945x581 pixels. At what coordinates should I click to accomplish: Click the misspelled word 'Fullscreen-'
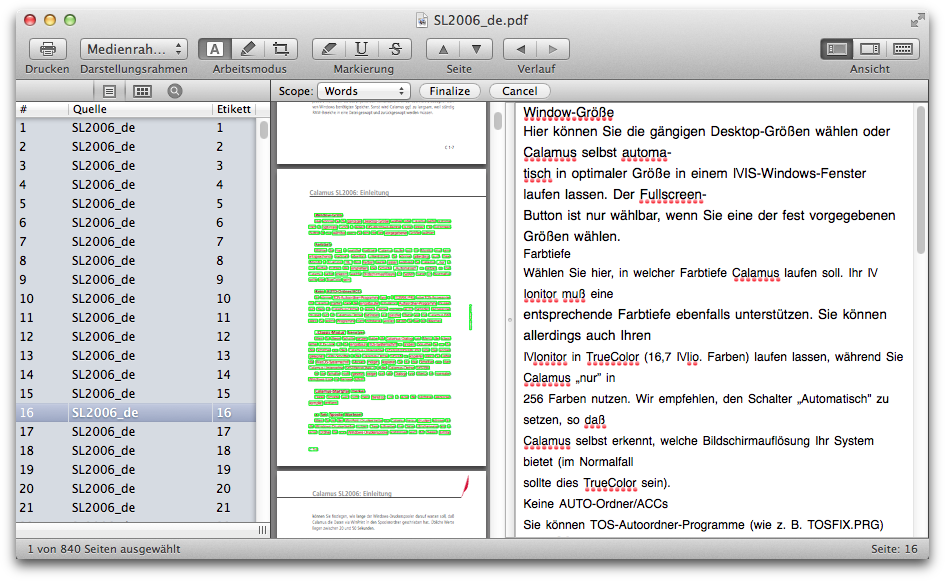(x=673, y=195)
